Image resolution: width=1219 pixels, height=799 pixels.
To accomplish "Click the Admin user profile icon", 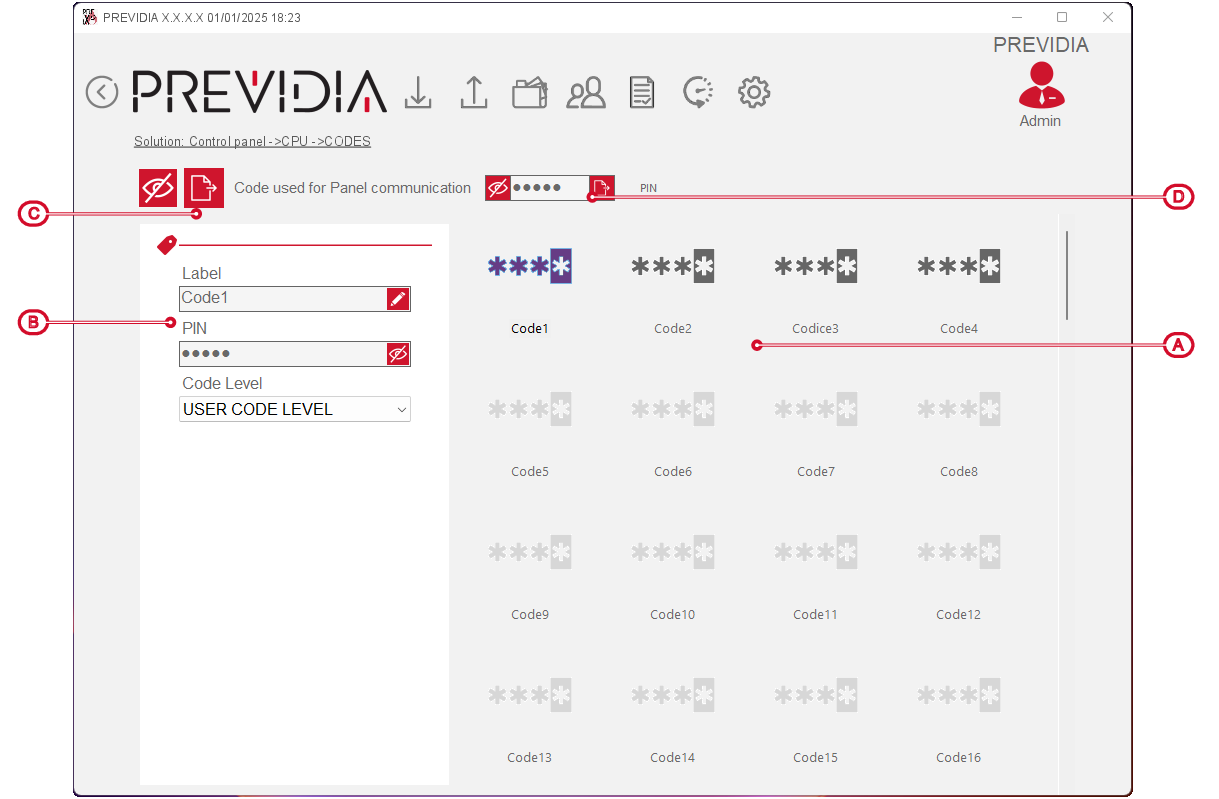I will 1041,87.
